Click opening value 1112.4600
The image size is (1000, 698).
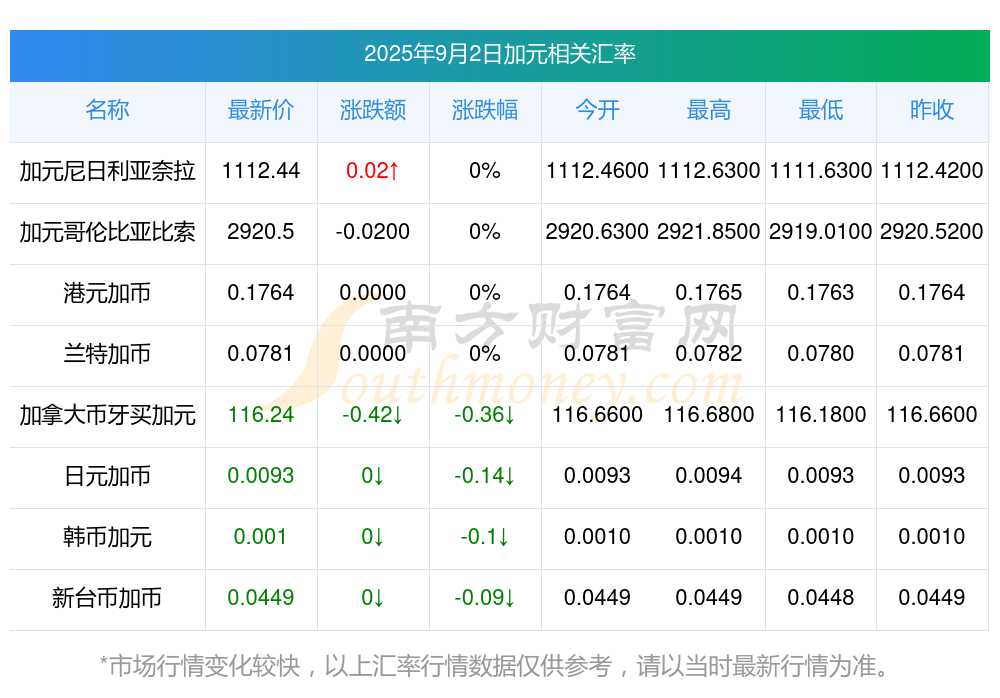point(597,171)
